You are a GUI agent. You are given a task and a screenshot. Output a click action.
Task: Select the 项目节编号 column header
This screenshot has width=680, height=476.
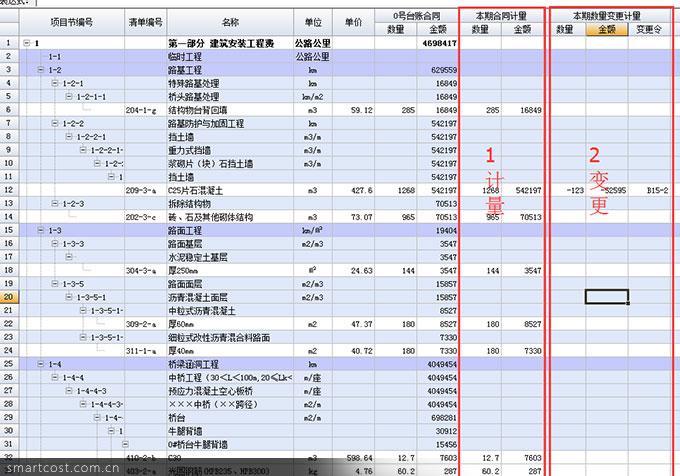coord(72,22)
